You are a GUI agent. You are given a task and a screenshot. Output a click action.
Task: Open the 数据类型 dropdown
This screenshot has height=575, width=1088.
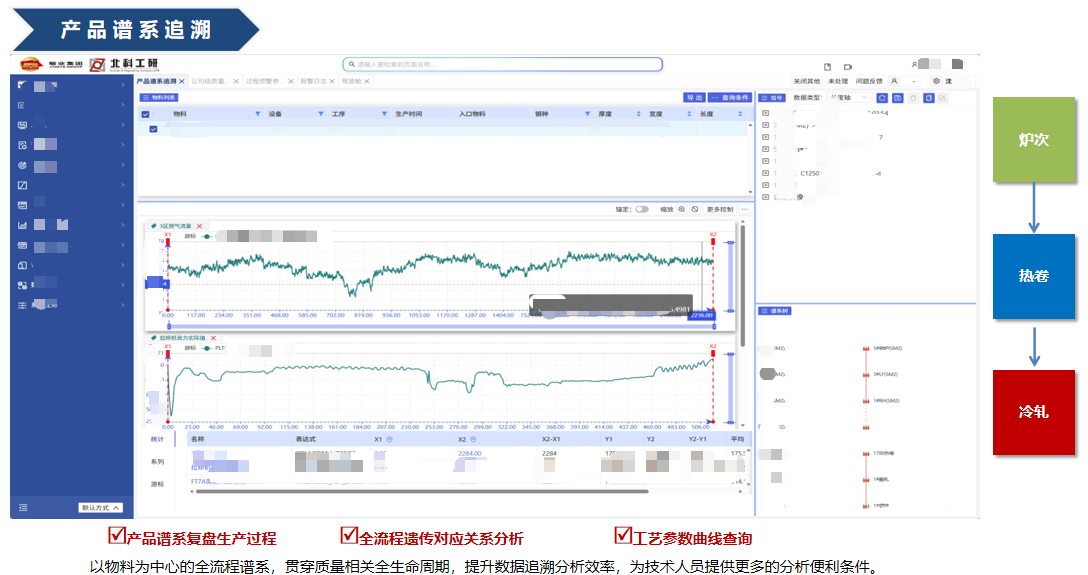846,98
